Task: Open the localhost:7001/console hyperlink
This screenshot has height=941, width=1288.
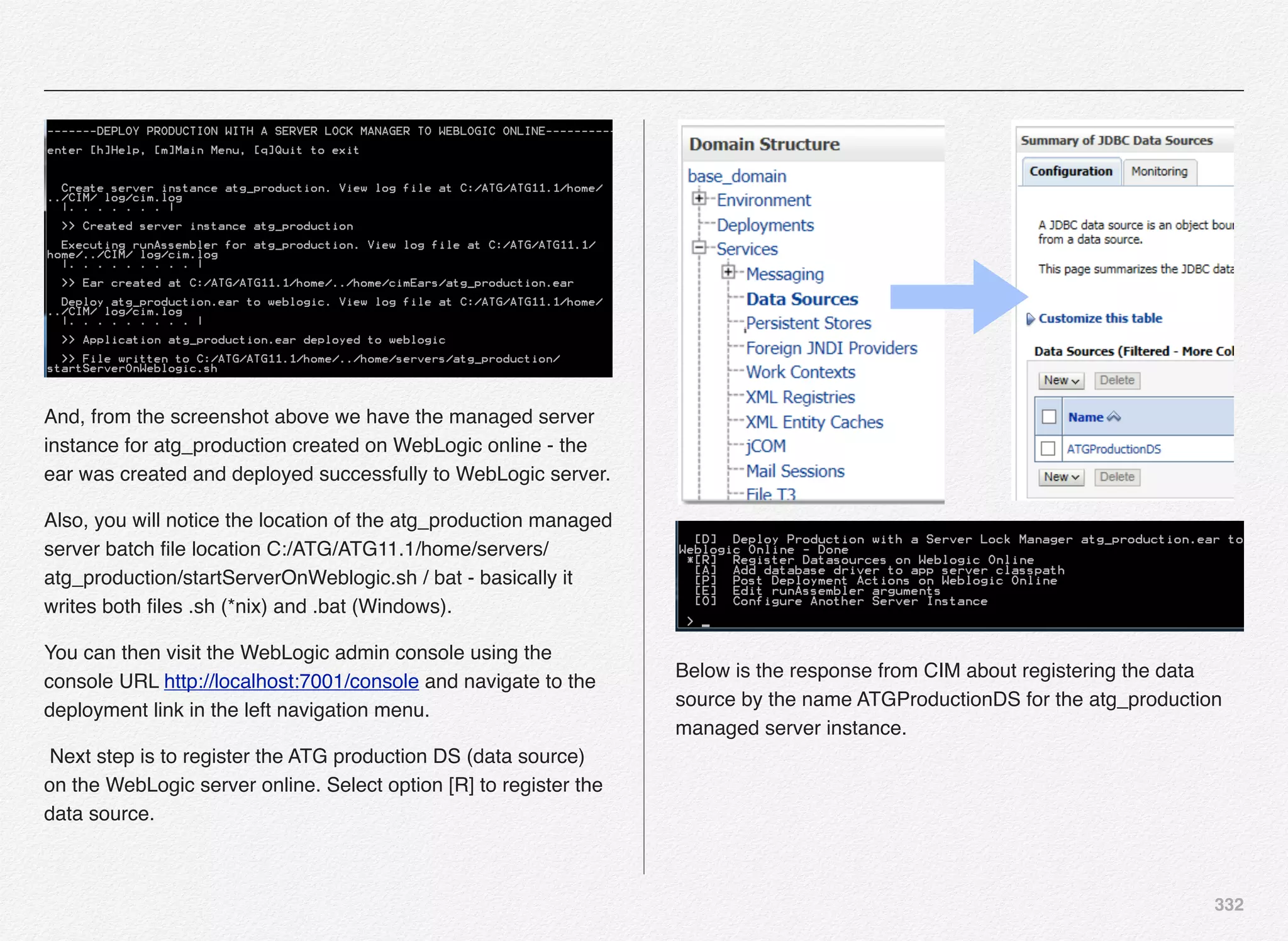Action: click(291, 681)
